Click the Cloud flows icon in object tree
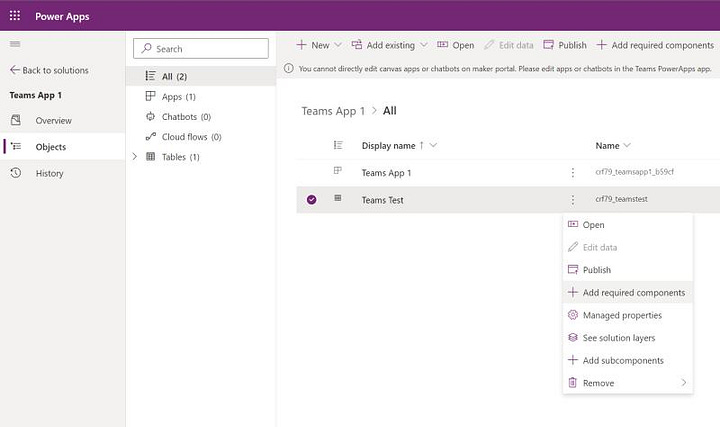 [151, 136]
